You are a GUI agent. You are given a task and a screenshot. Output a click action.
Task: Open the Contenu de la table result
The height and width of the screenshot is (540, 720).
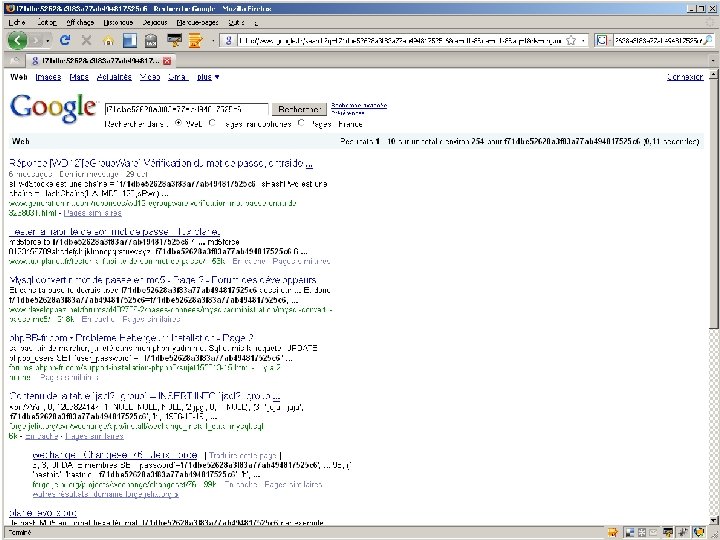click(144, 395)
